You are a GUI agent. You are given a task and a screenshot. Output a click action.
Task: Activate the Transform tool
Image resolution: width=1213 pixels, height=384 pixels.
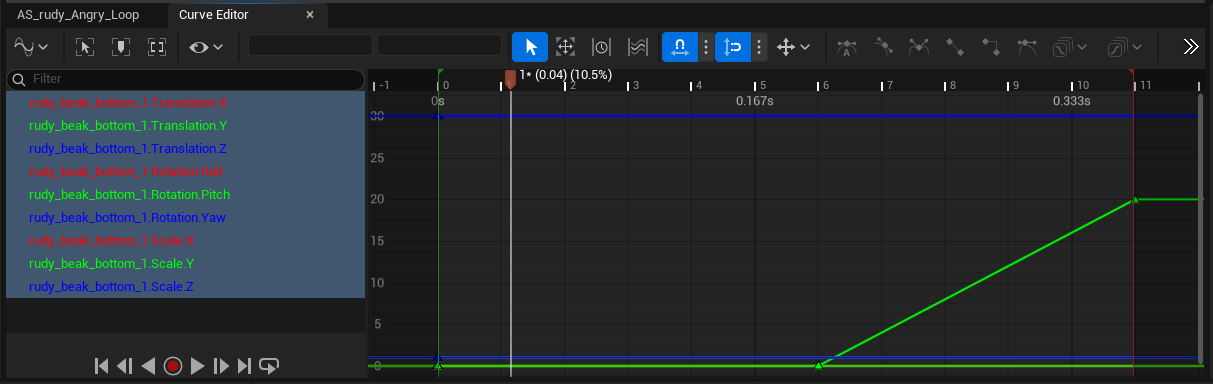[565, 46]
